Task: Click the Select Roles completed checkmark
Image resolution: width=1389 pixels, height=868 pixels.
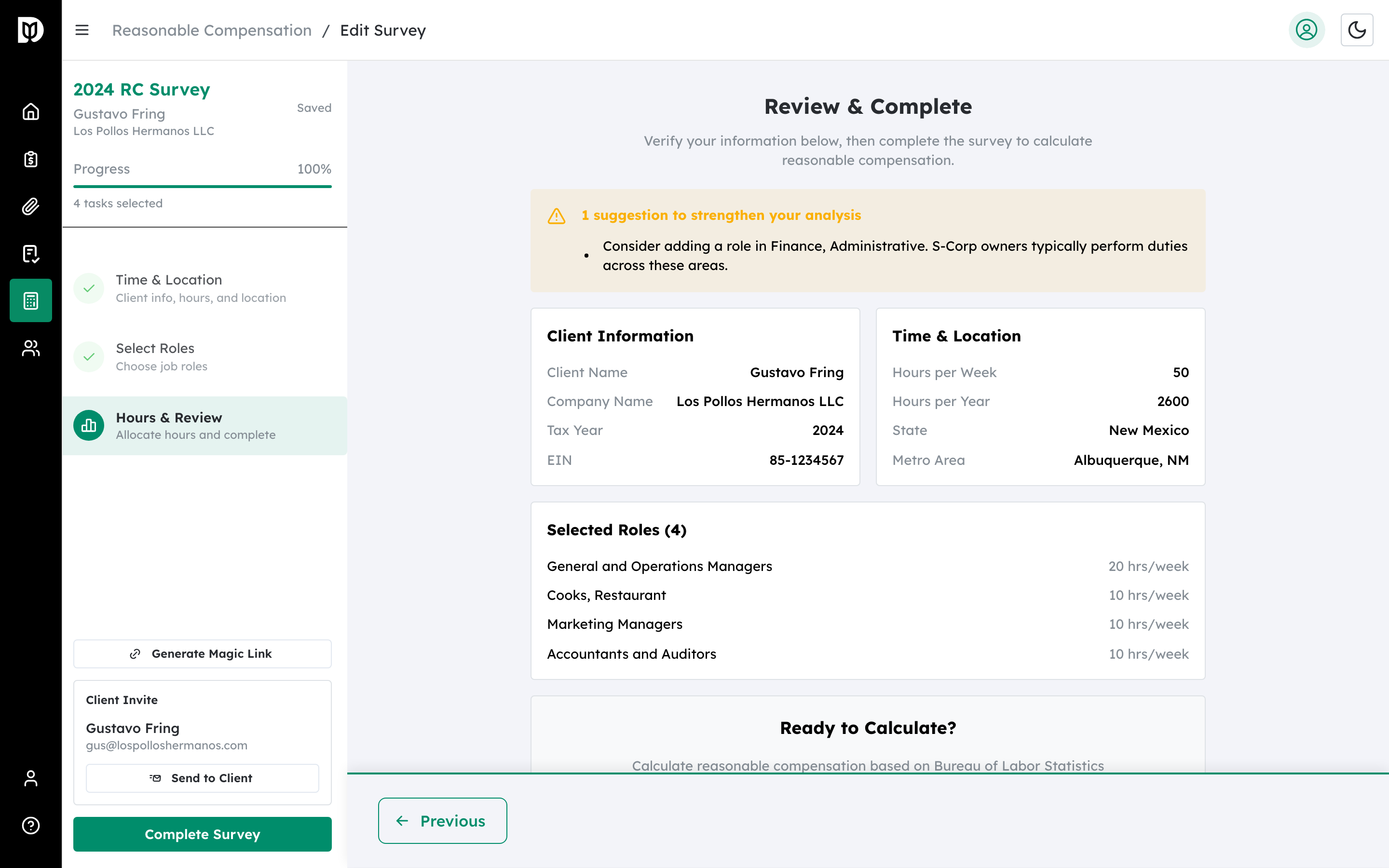Action: pyautogui.click(x=89, y=356)
